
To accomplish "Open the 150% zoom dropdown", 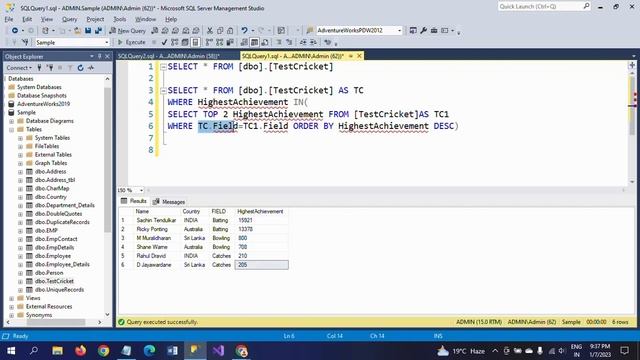I will (141, 190).
